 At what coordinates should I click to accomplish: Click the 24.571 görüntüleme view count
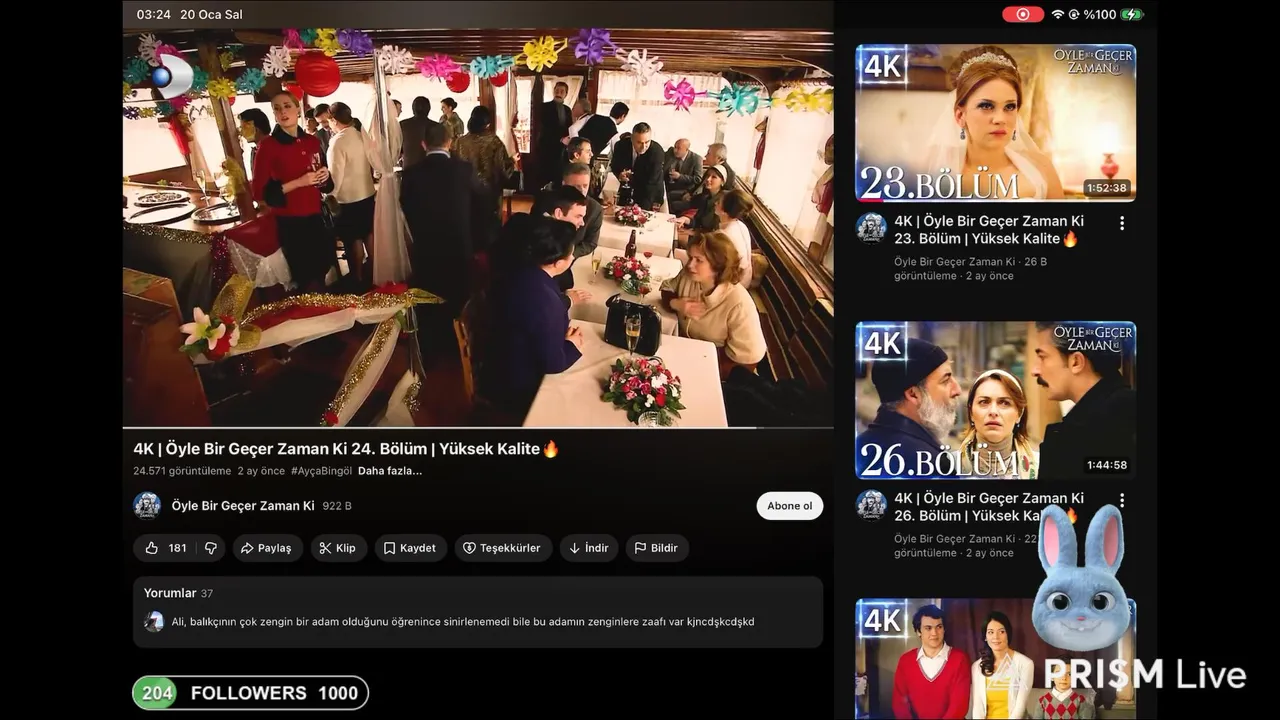(x=182, y=471)
